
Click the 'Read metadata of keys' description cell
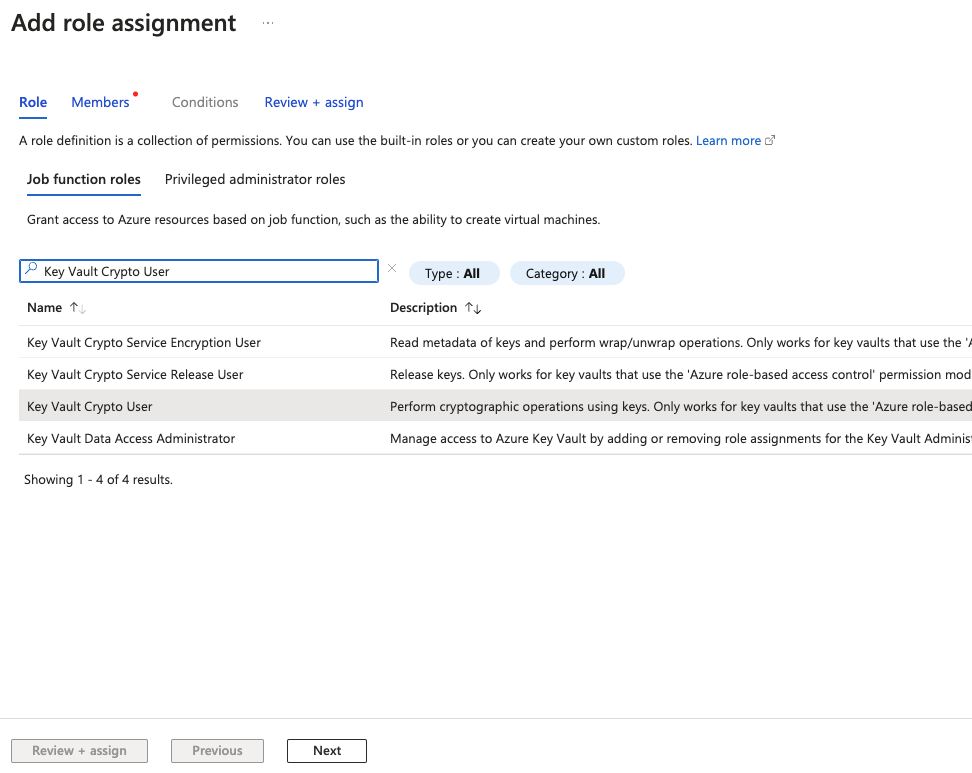tap(681, 342)
